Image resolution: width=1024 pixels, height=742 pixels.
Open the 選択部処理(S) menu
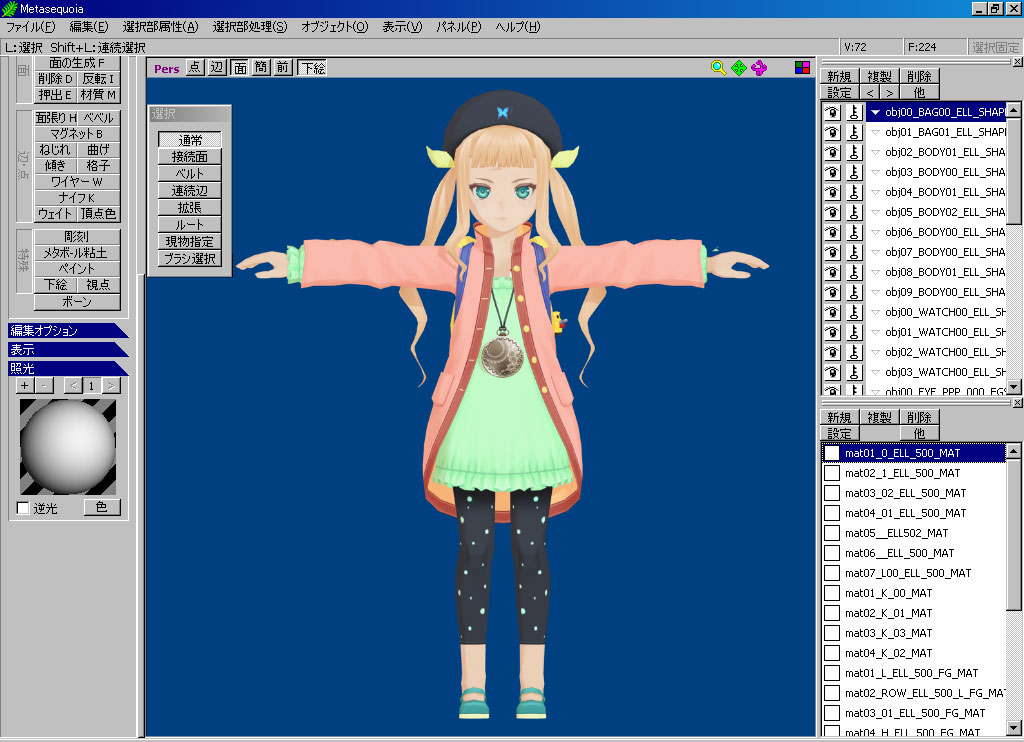click(x=249, y=27)
